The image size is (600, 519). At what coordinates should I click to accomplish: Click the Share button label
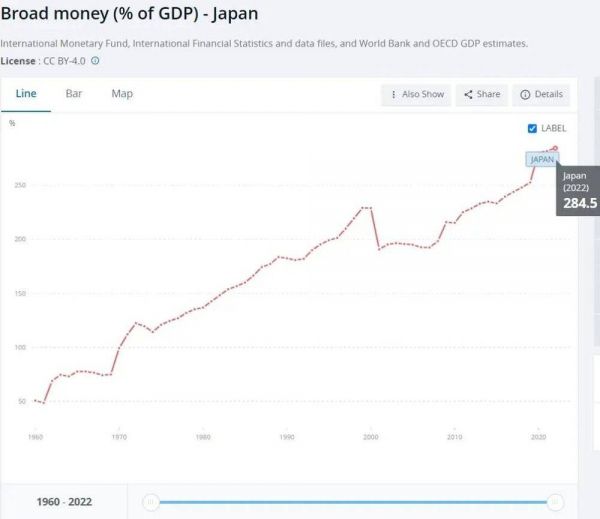point(489,95)
